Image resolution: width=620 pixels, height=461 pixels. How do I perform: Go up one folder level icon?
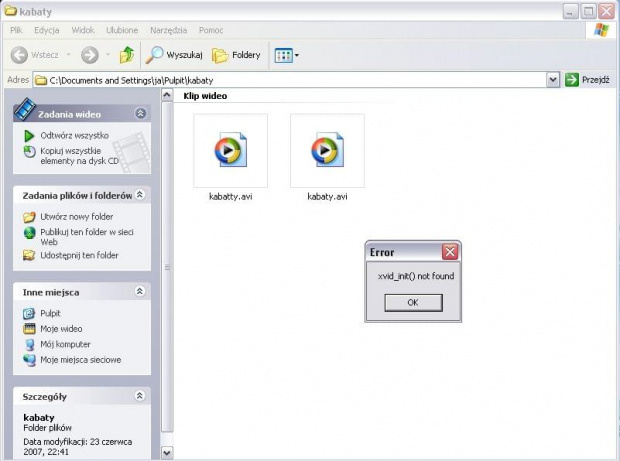coord(127,55)
